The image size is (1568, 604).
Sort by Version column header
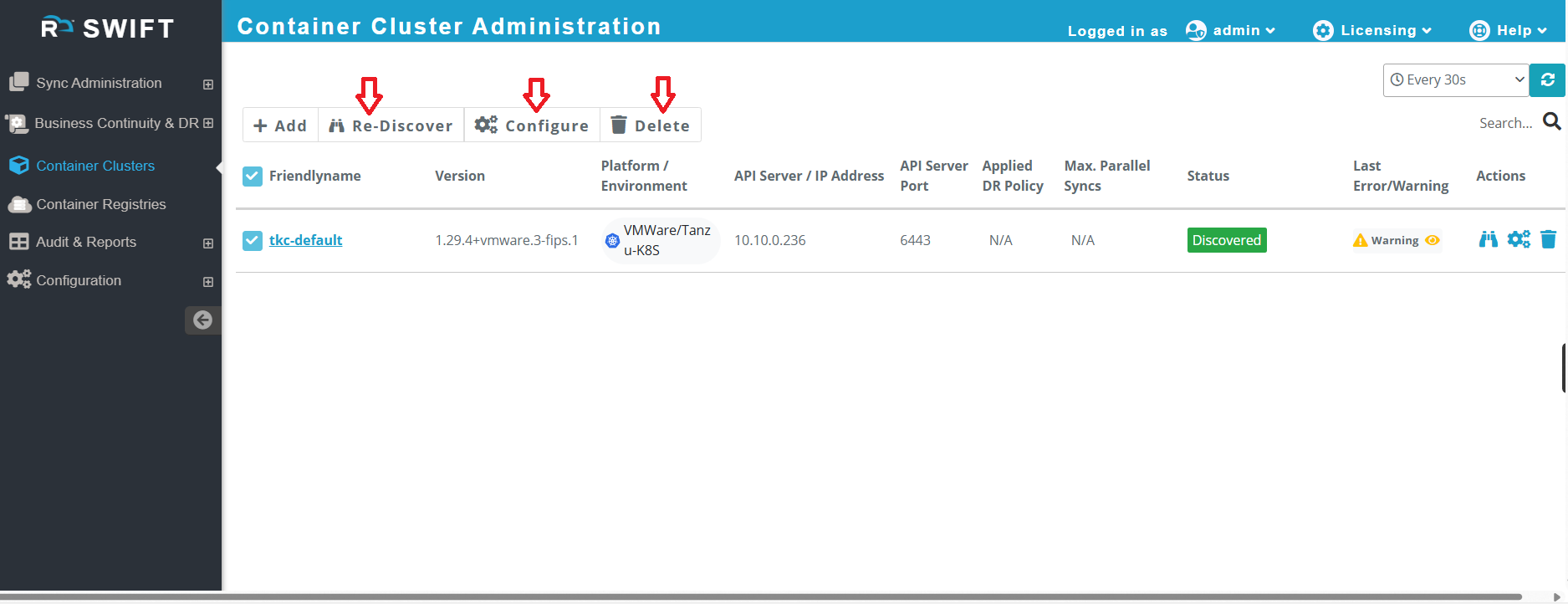point(460,176)
